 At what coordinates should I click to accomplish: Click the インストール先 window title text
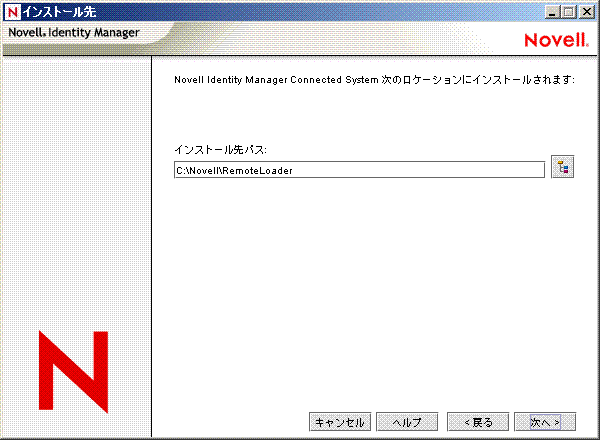coord(59,12)
